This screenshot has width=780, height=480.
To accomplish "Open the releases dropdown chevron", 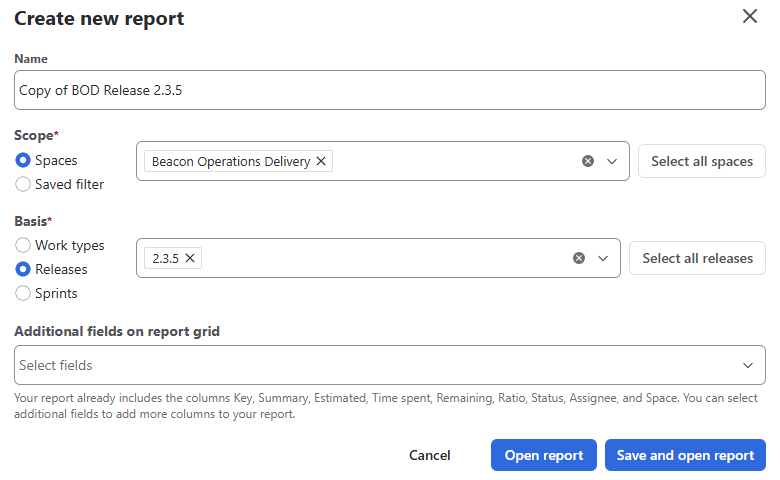I will click(603, 258).
